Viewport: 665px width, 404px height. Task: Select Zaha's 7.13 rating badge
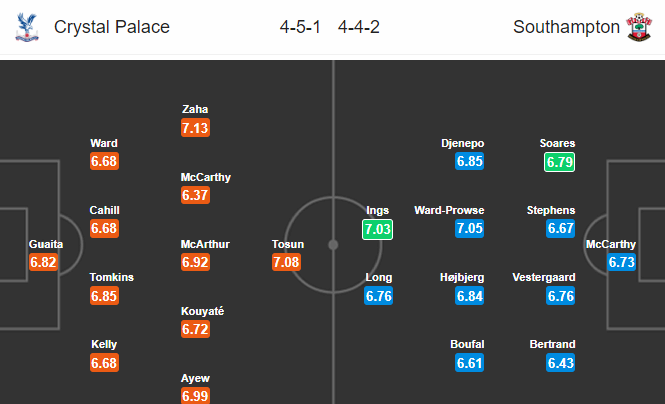[x=195, y=128]
